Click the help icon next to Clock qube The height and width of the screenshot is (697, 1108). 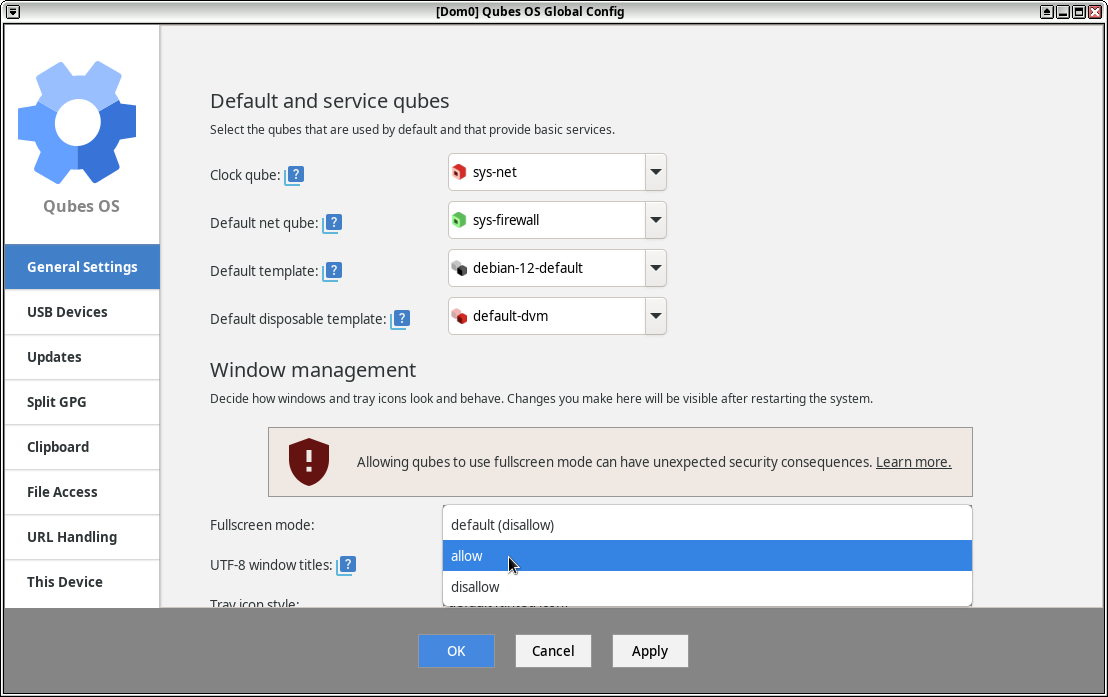point(295,175)
